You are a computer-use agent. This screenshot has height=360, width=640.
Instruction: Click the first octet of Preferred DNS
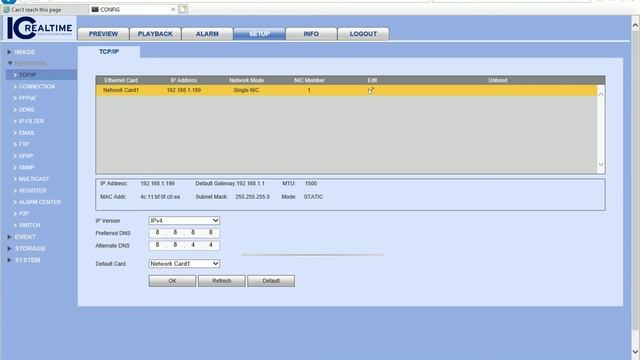(157, 233)
